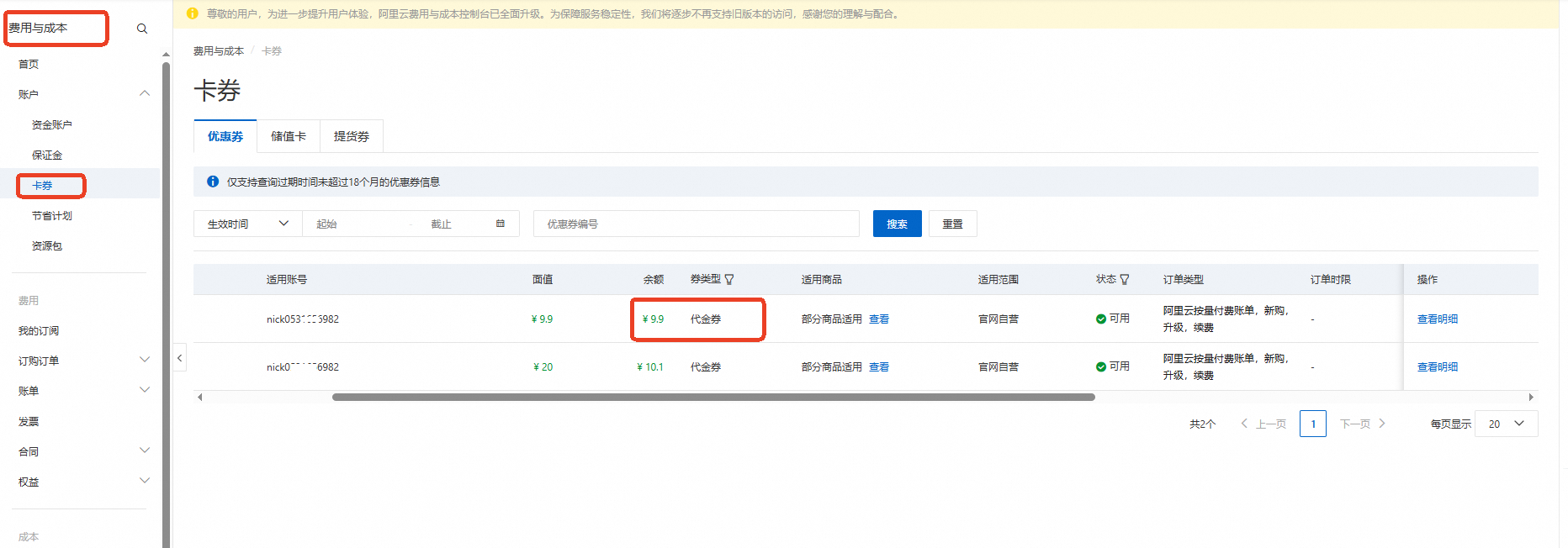Image resolution: width=1568 pixels, height=548 pixels.
Task: Click 查看 link in ¥20 coupon row
Action: pyautogui.click(x=879, y=366)
